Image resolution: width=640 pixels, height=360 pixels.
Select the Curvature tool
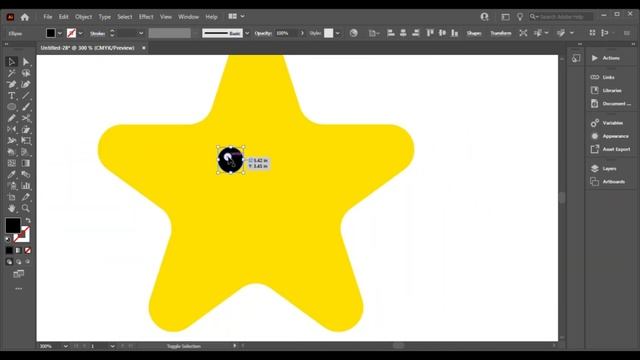26,84
